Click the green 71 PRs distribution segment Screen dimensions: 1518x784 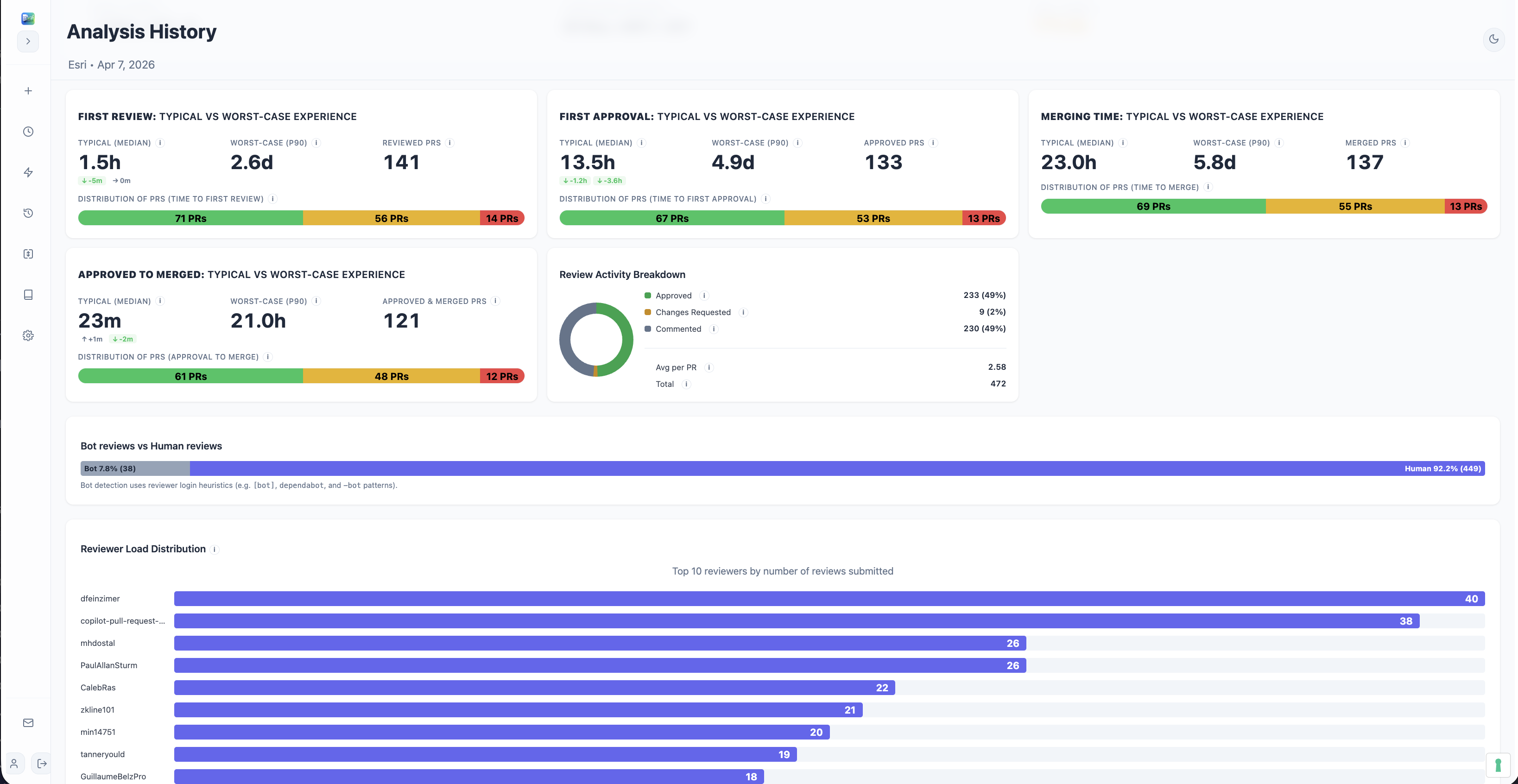pos(190,218)
